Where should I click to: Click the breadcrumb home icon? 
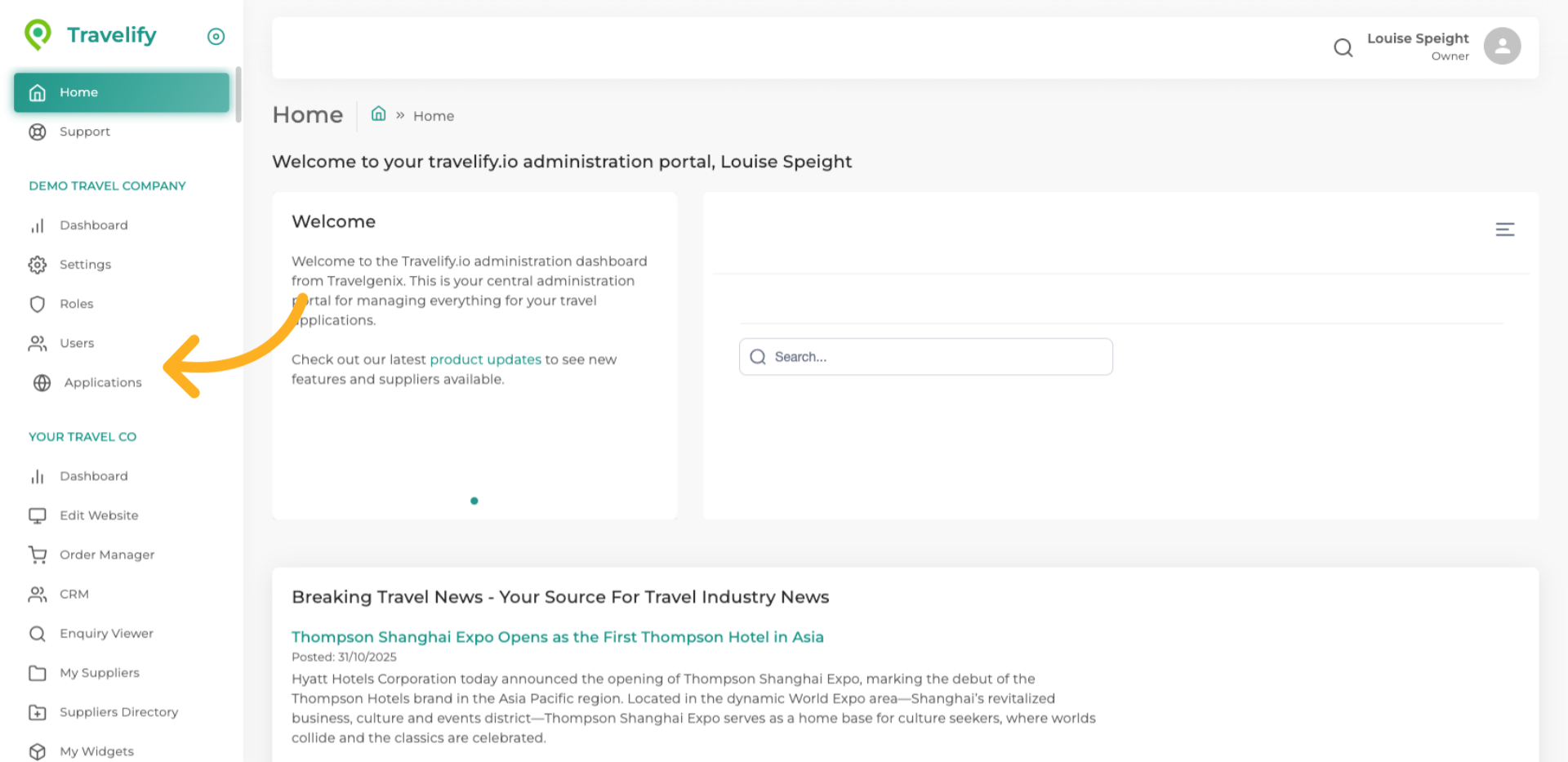378,114
